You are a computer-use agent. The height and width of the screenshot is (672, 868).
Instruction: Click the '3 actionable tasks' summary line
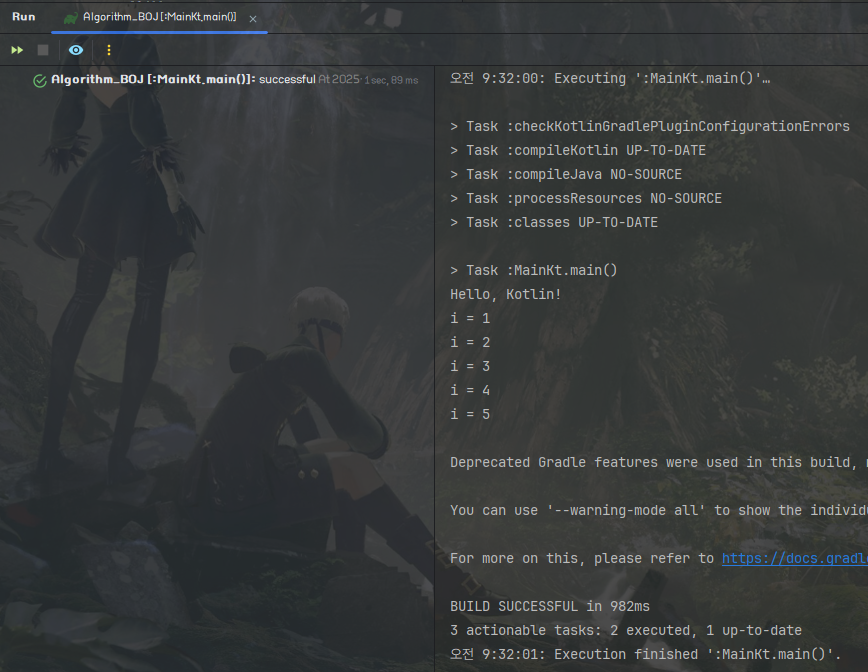pyautogui.click(x=626, y=630)
